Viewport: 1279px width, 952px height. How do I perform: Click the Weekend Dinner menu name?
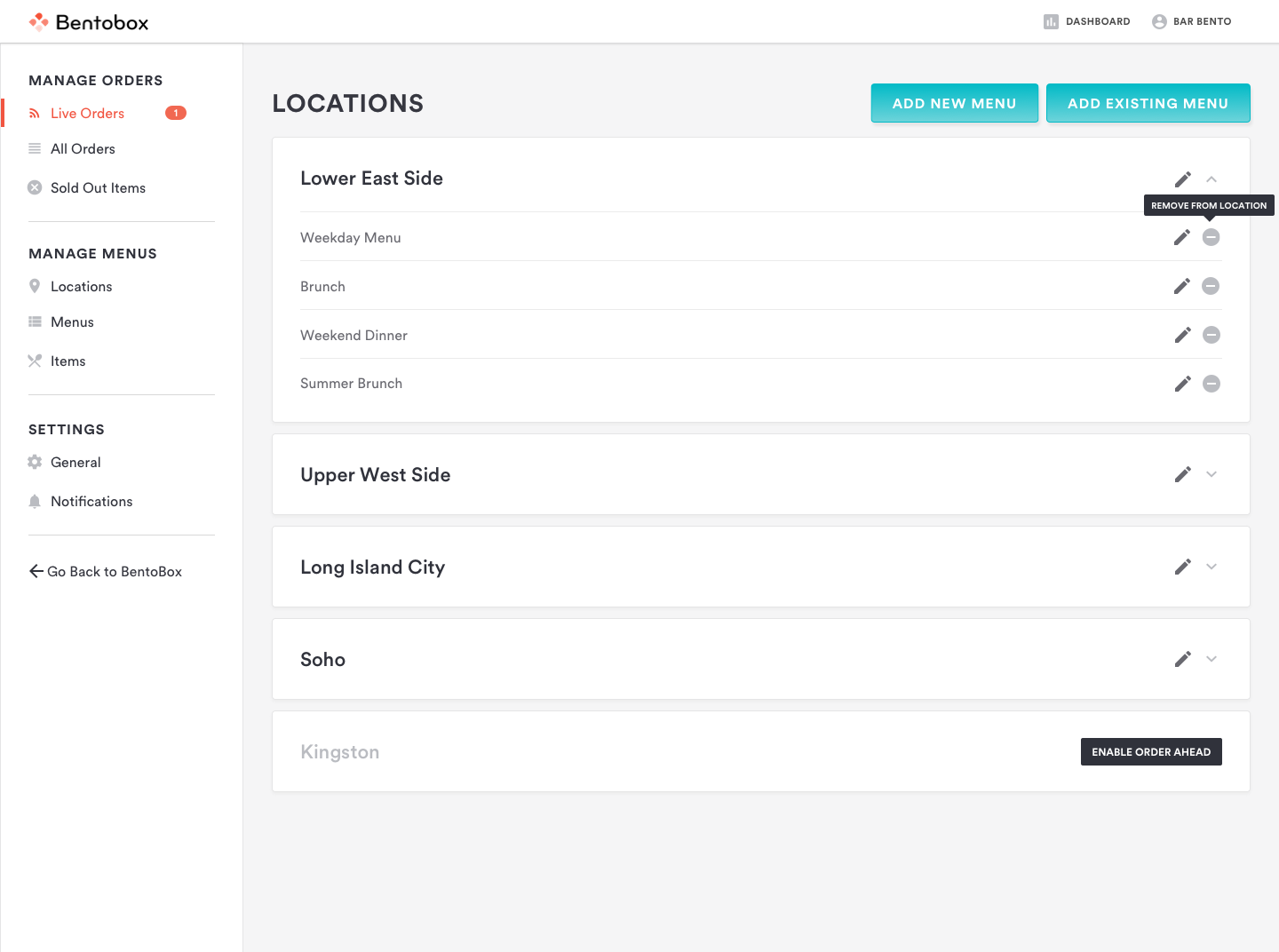coord(354,336)
